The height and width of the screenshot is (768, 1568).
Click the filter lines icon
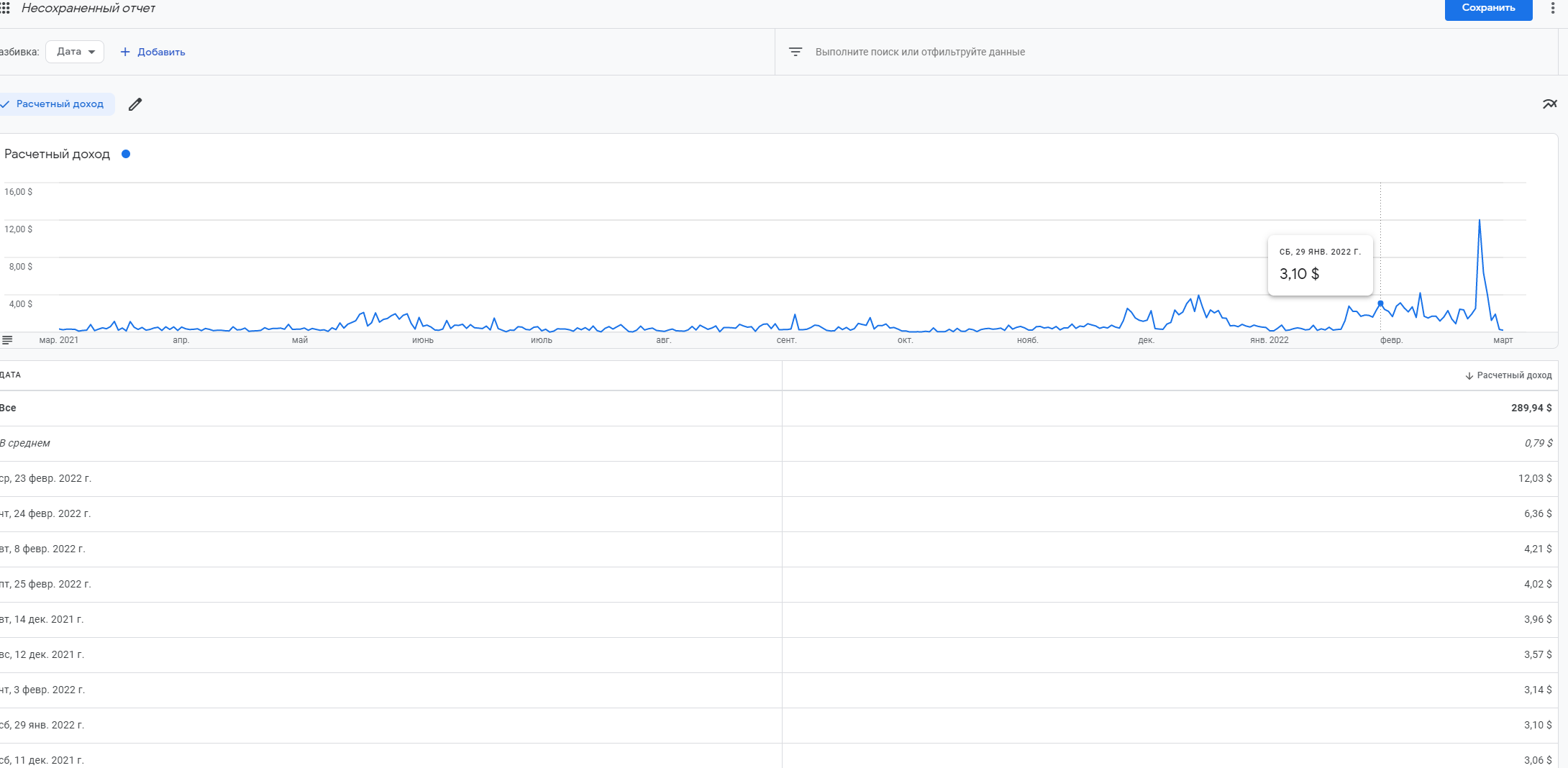pyautogui.click(x=796, y=52)
